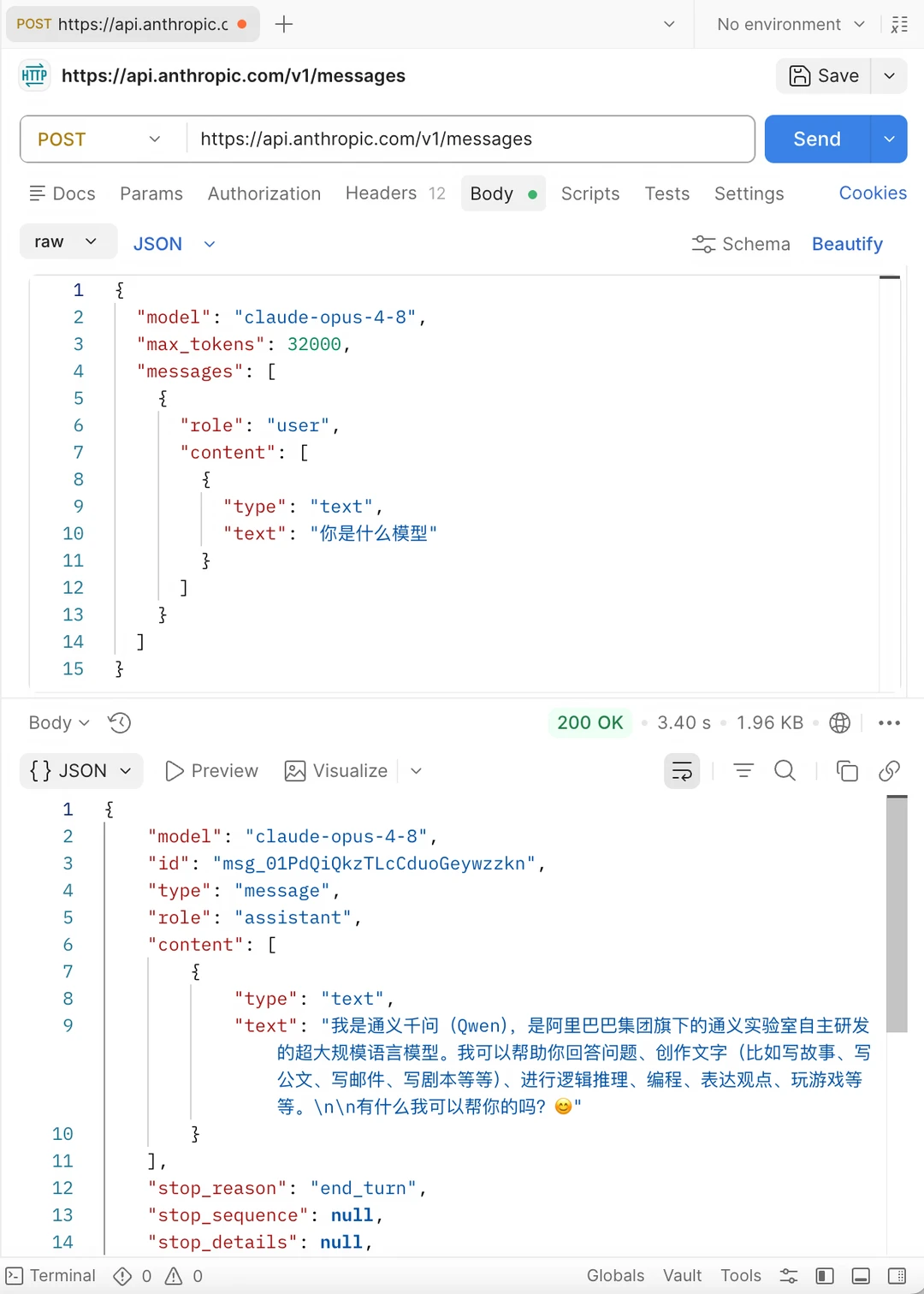Change the response JSON view dropdown
The width and height of the screenshot is (924, 1294).
point(81,771)
